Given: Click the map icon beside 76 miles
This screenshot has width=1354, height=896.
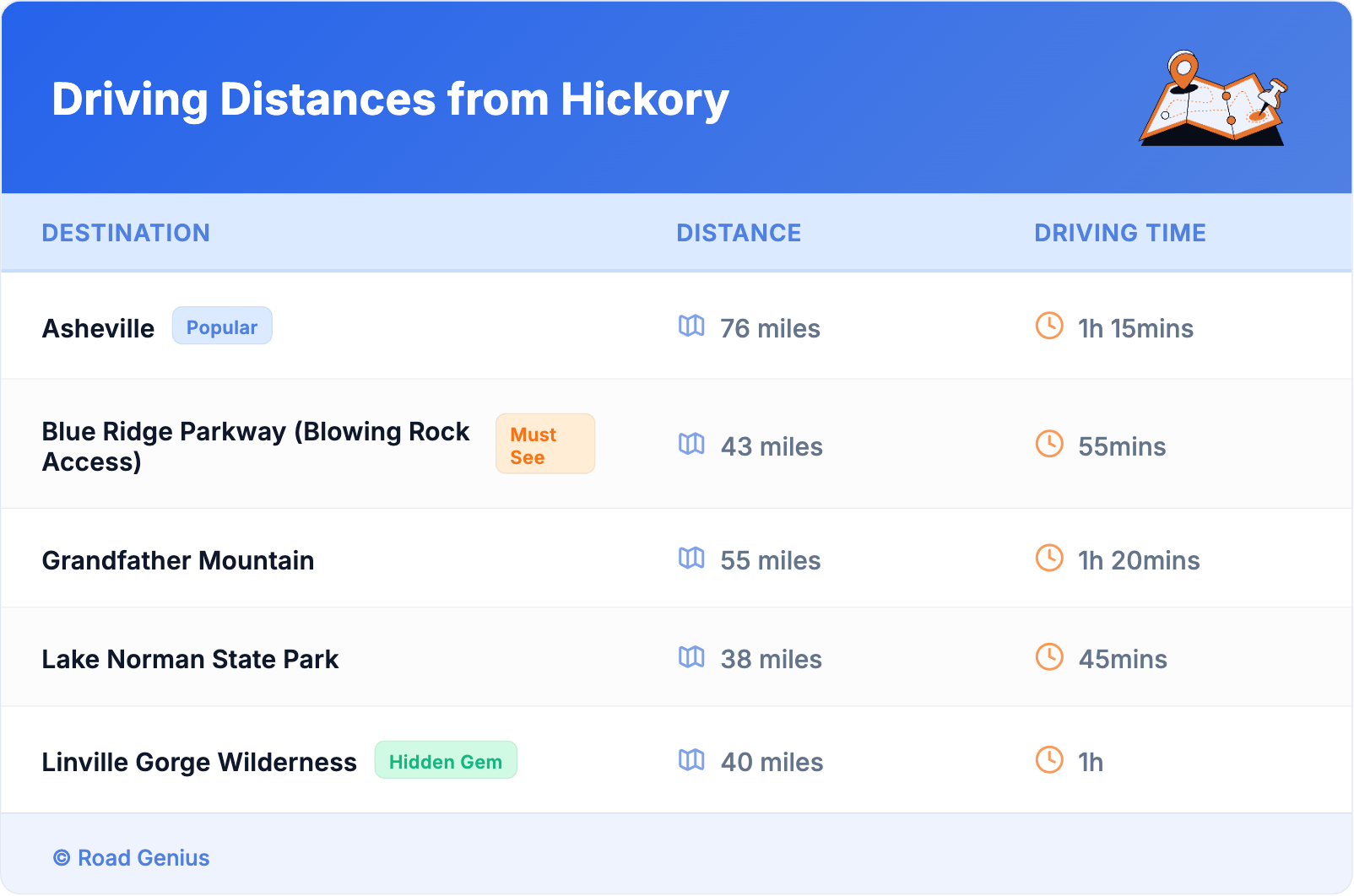Looking at the screenshot, I should coord(691,327).
